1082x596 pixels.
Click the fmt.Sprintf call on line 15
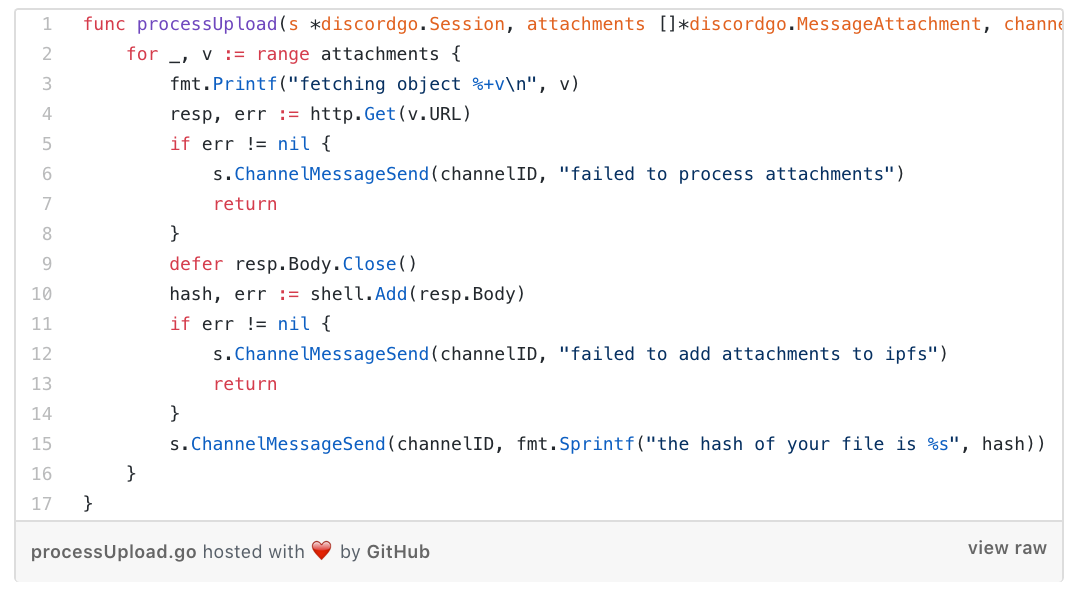coord(576,444)
